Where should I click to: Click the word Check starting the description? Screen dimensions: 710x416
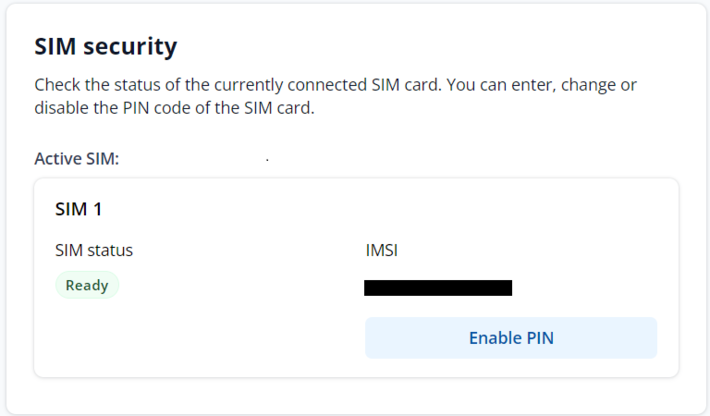pyautogui.click(x=57, y=86)
